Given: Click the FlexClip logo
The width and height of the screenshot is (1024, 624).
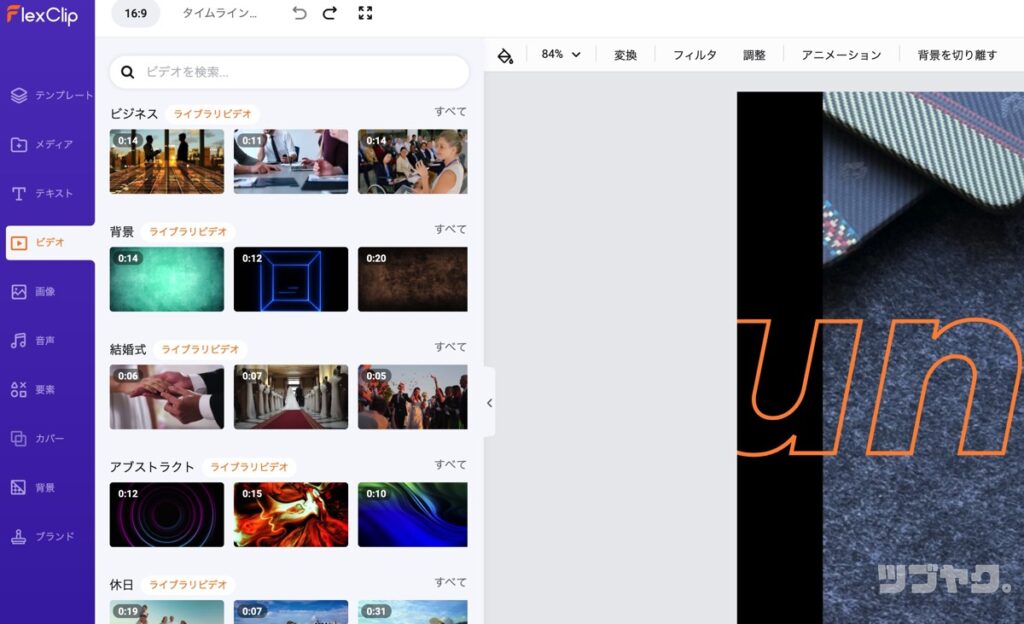Looking at the screenshot, I should pyautogui.click(x=42, y=14).
